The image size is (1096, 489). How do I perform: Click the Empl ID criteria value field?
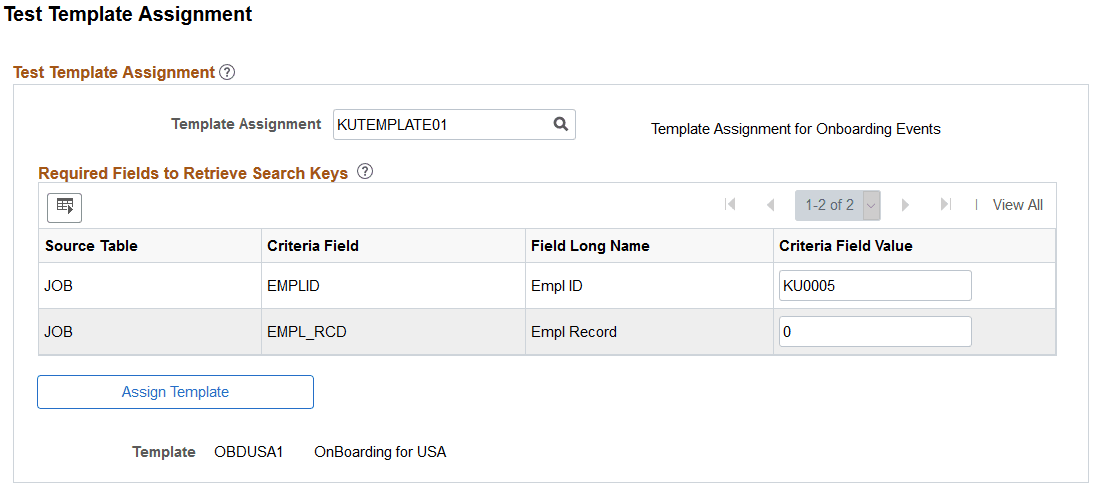tap(874, 286)
